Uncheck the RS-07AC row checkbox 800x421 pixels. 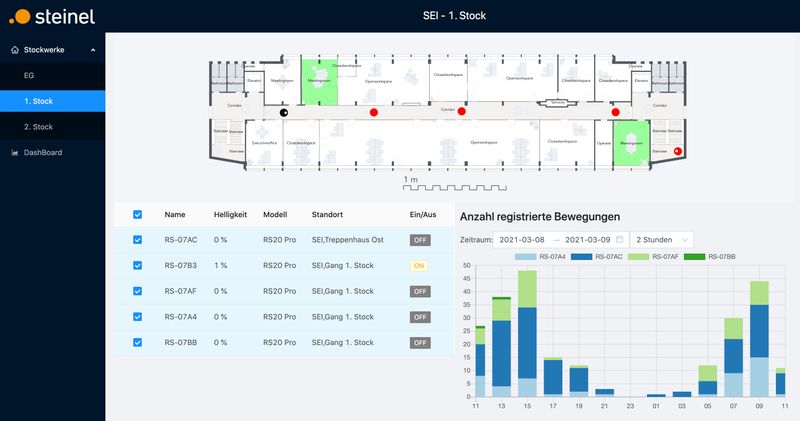tap(137, 240)
